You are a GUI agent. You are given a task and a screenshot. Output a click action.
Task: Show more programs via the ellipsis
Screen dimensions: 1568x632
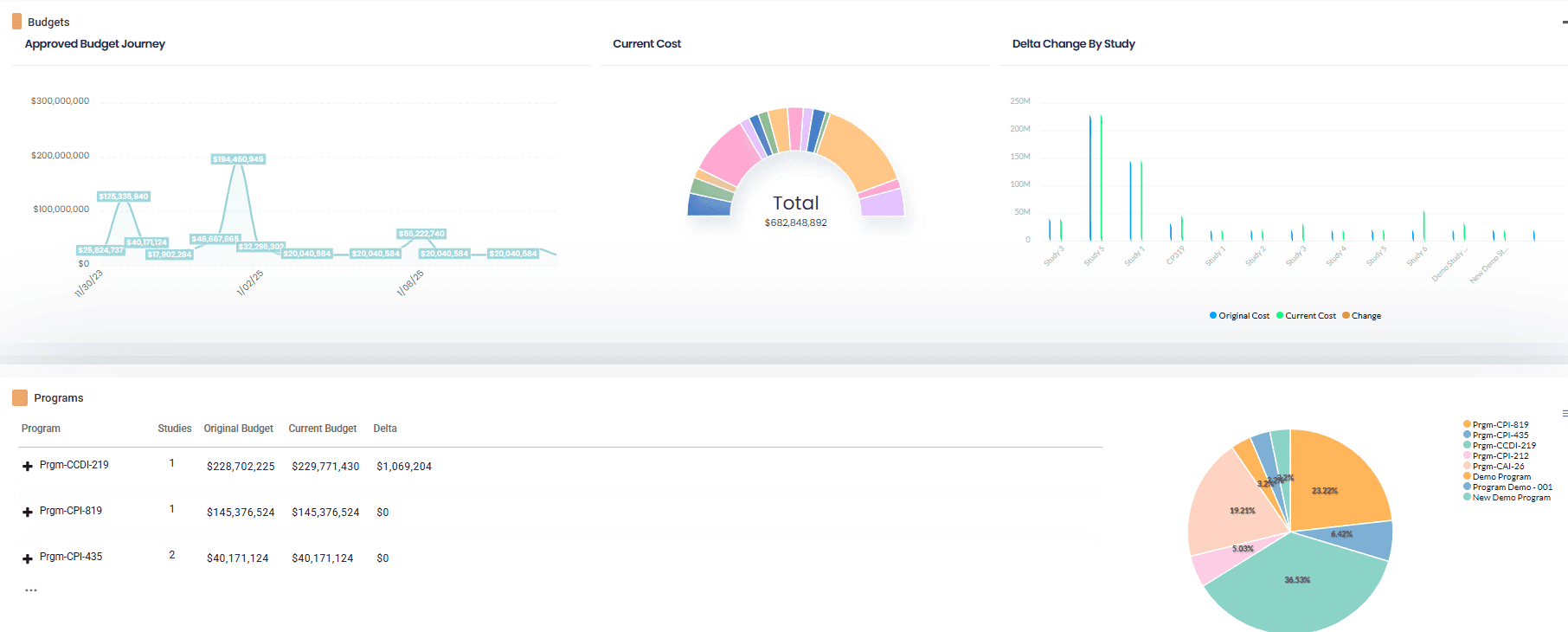tap(31, 590)
